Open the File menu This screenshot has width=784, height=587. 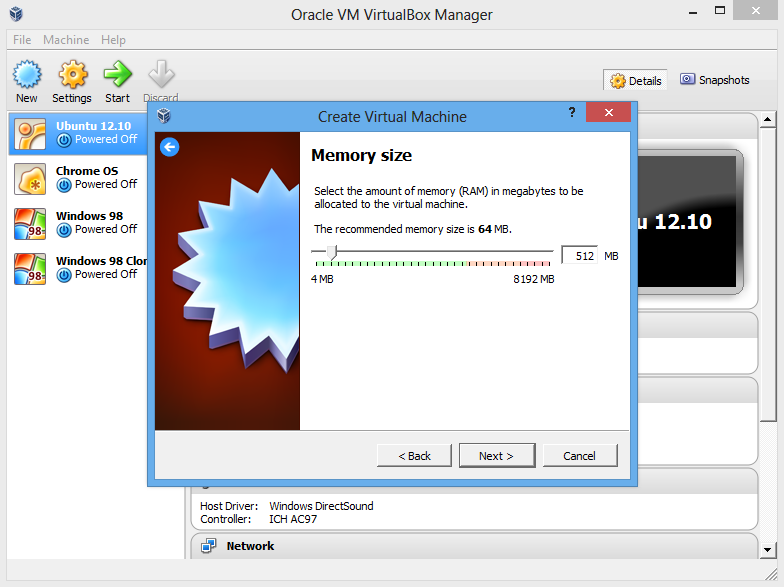click(22, 40)
